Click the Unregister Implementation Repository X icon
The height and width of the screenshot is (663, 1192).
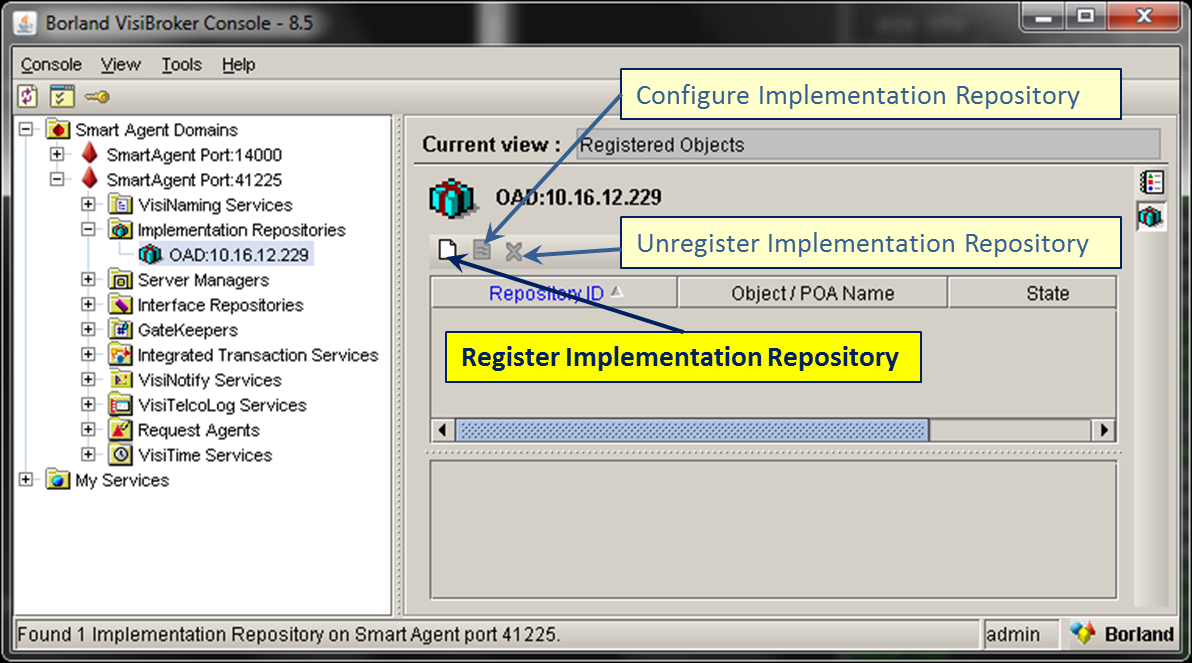[x=514, y=251]
